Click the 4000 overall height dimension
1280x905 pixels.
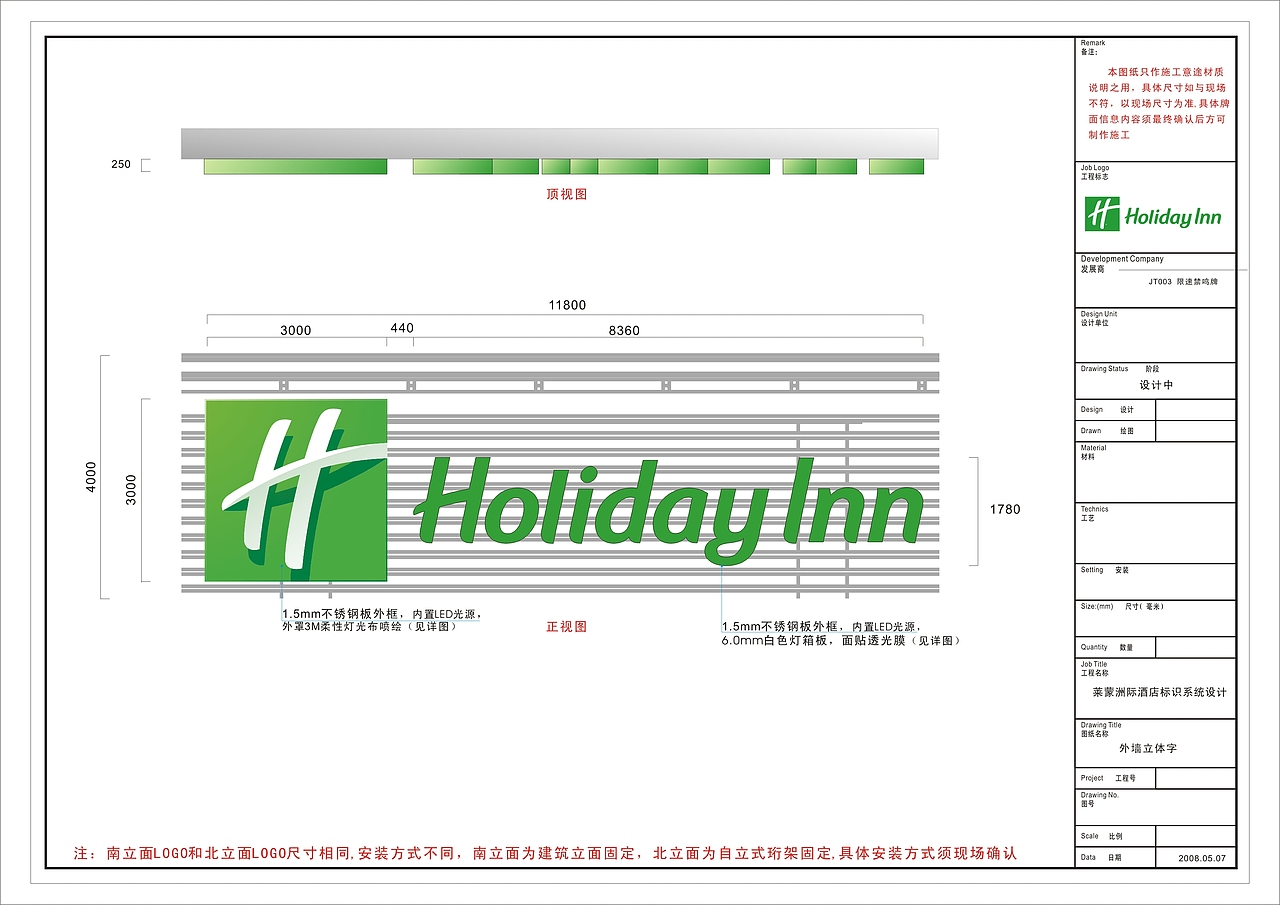(x=91, y=476)
